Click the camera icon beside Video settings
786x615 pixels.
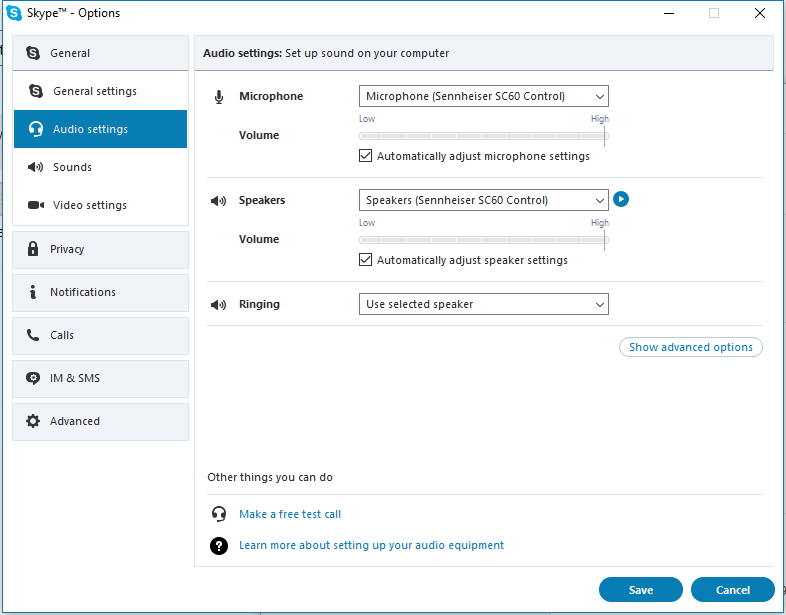coord(36,205)
